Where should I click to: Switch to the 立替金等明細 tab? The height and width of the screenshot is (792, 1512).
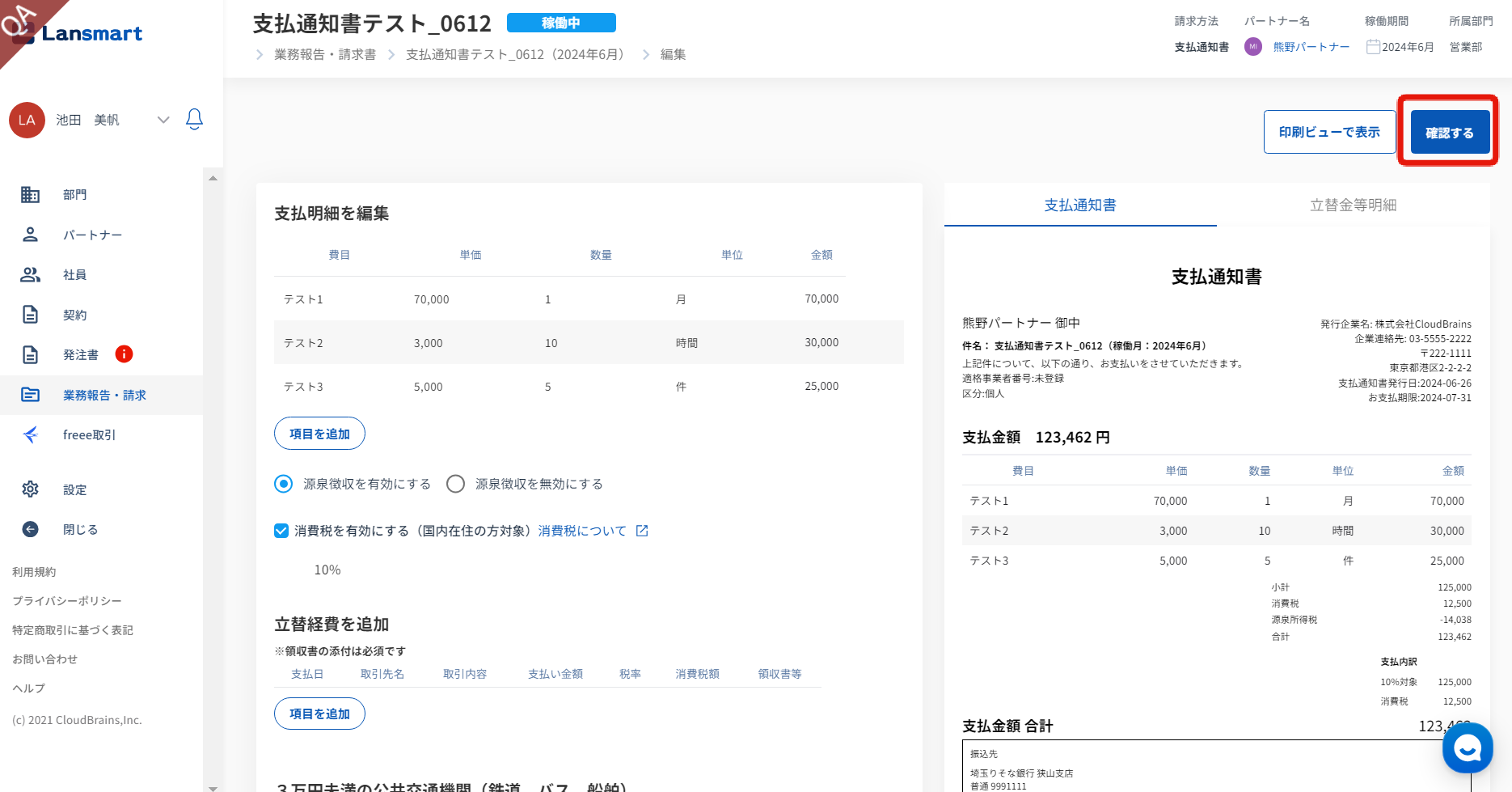coord(1353,205)
